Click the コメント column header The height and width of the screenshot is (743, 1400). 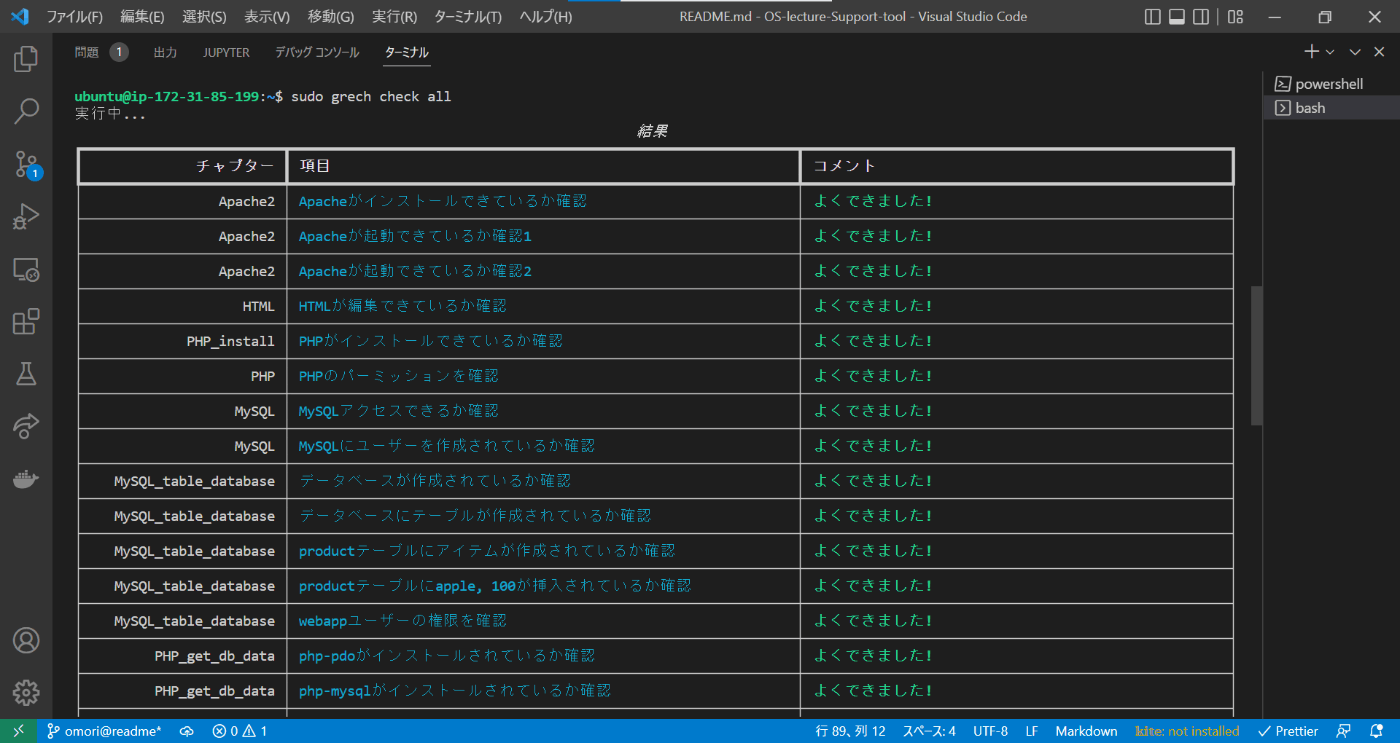coord(845,166)
